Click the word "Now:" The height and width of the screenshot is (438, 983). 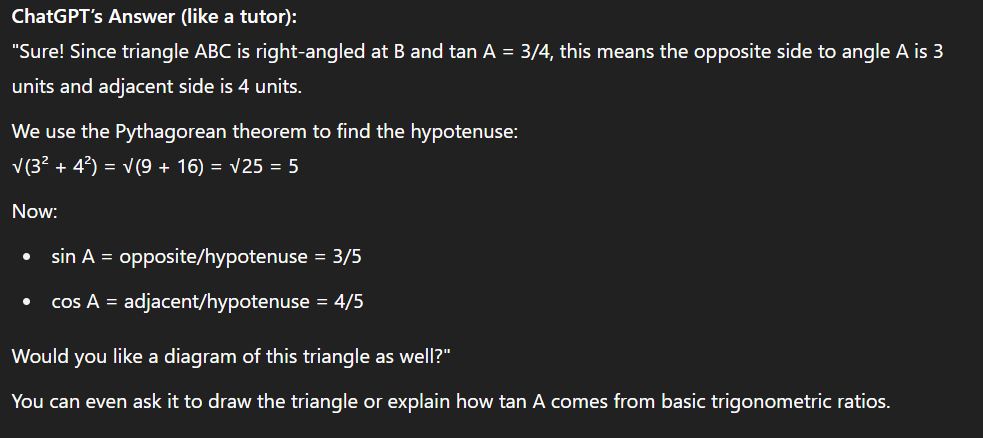(x=34, y=211)
